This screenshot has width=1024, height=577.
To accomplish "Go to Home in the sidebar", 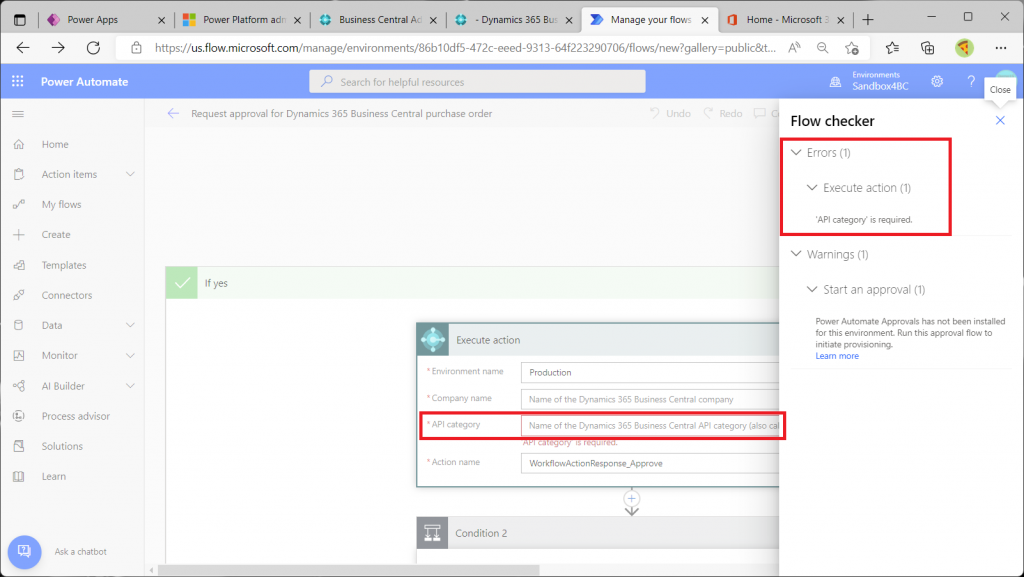I will point(55,144).
